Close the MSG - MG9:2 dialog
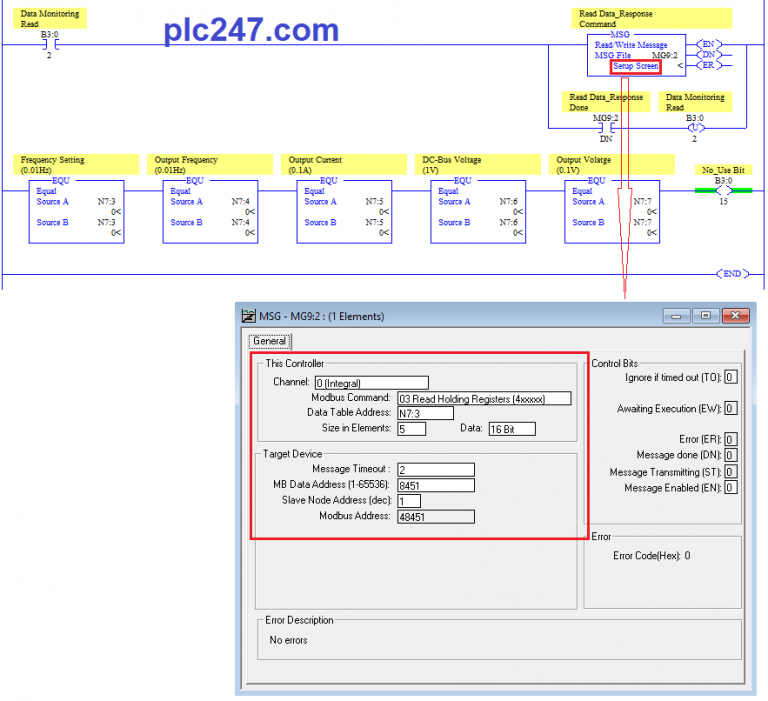Image resolution: width=768 pixels, height=701 pixels. [x=735, y=315]
